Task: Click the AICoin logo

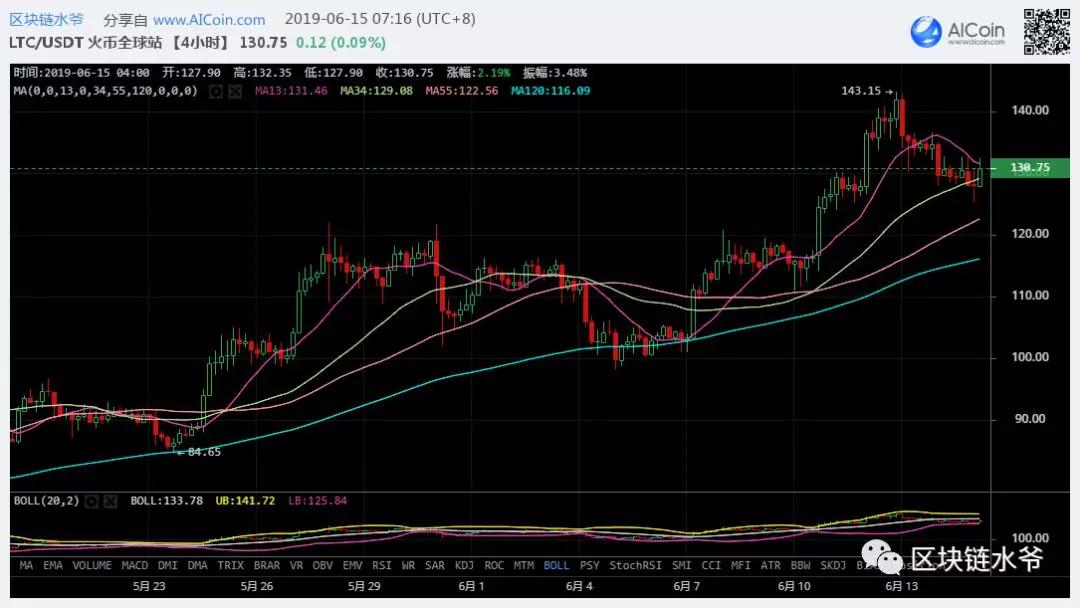Action: pos(957,32)
